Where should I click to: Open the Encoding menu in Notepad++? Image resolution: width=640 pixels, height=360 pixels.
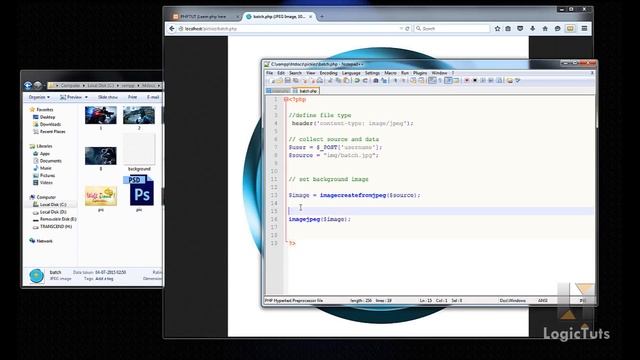pos(328,73)
